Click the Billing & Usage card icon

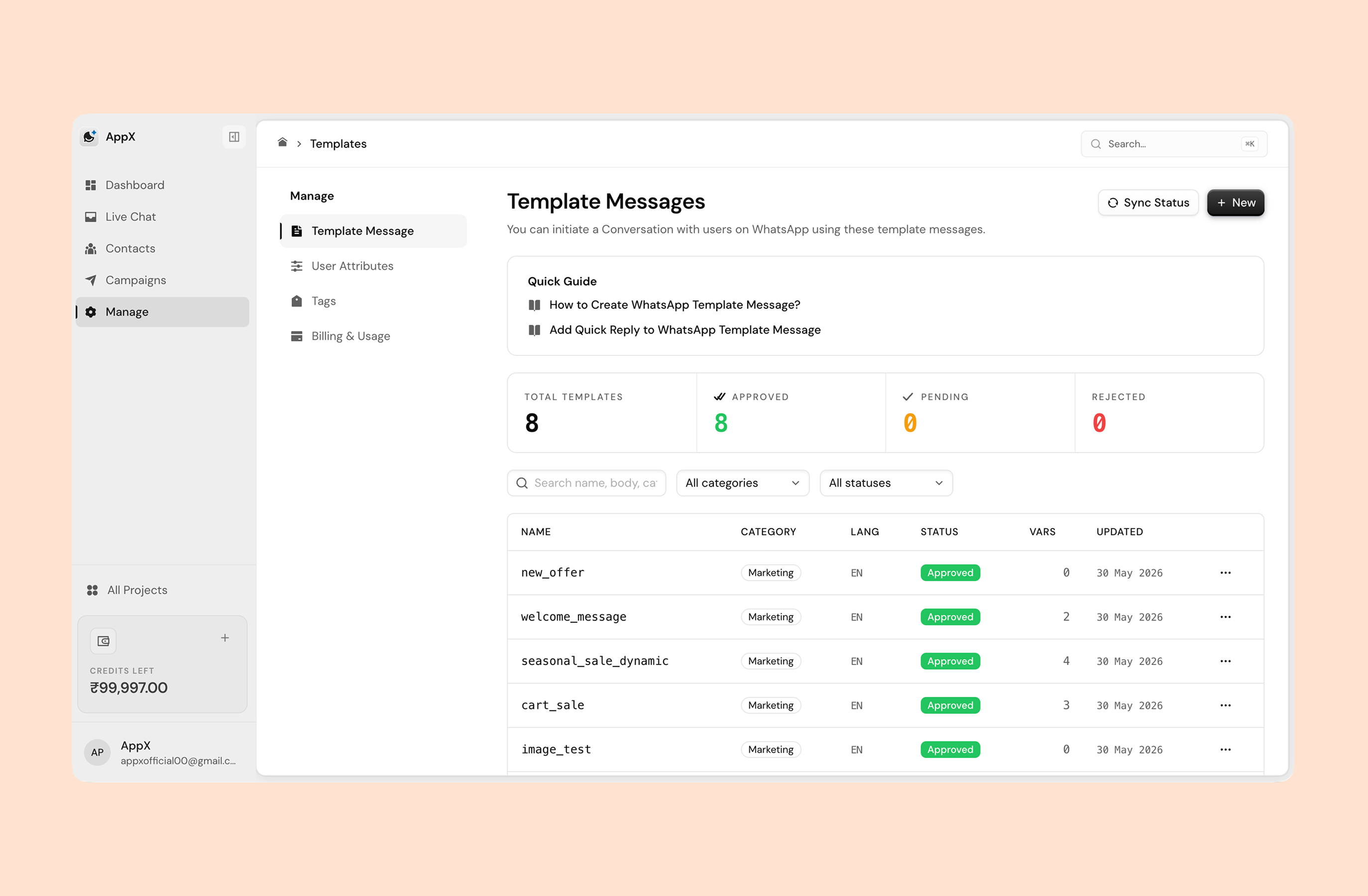click(x=297, y=336)
